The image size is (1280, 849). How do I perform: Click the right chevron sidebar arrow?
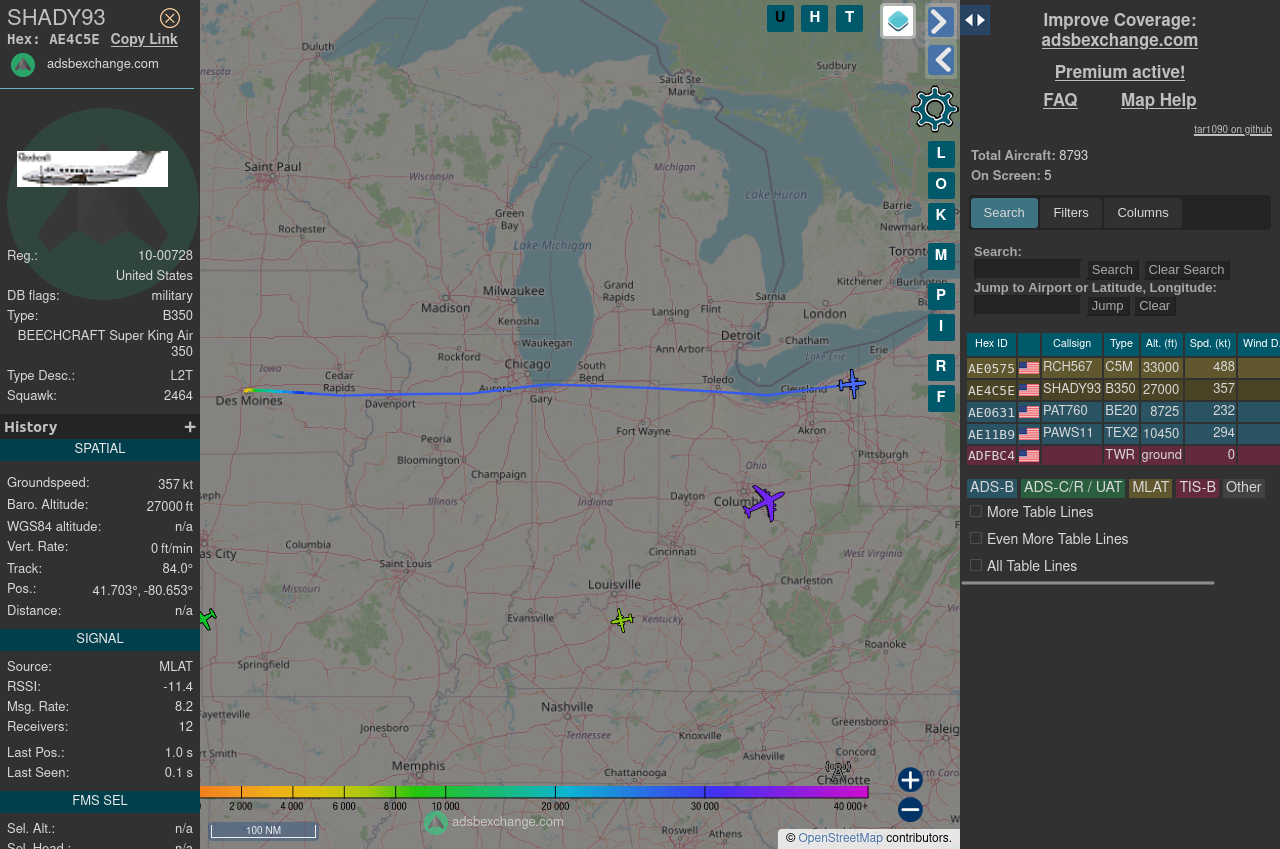[941, 21]
